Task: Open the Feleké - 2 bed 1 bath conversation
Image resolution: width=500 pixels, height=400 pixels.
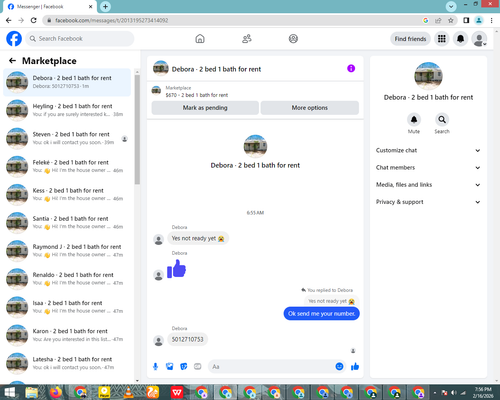Action: 67,167
